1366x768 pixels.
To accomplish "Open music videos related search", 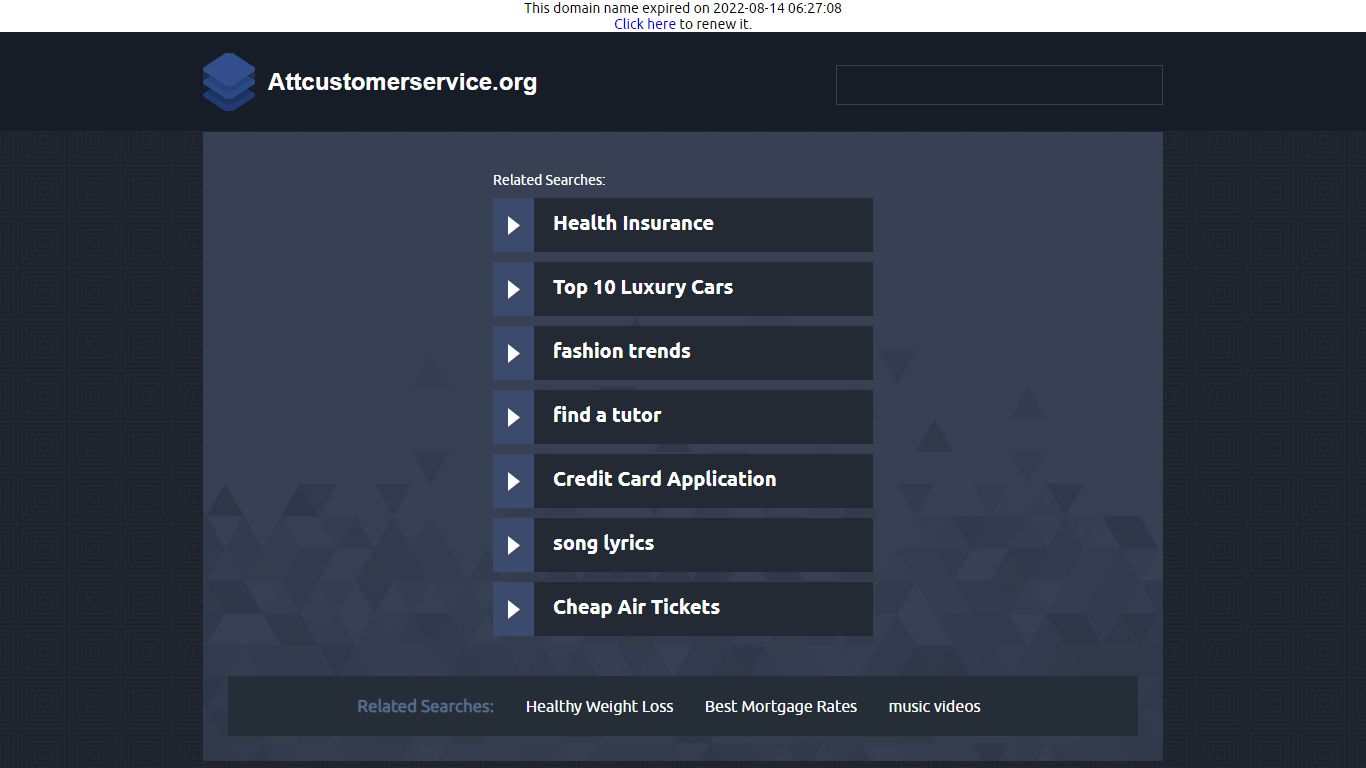I will (935, 706).
